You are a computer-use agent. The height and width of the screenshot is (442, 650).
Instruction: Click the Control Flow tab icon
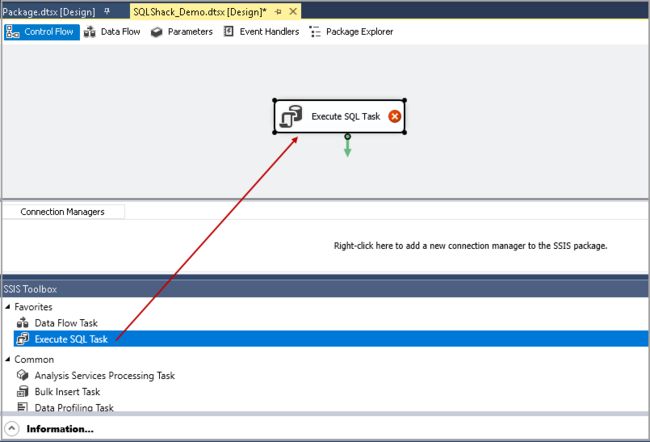pos(13,32)
